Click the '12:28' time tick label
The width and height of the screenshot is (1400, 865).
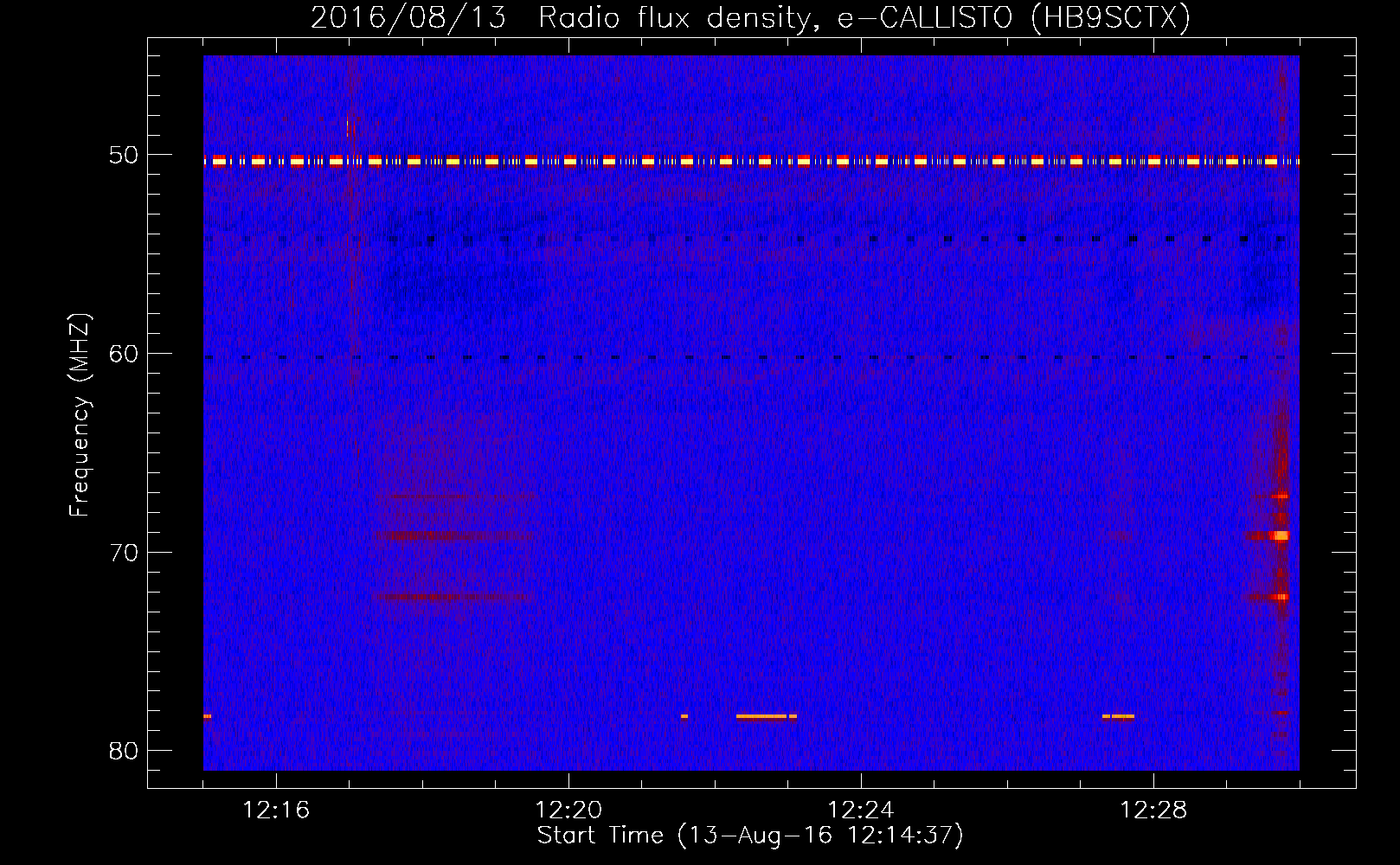coord(1153,811)
